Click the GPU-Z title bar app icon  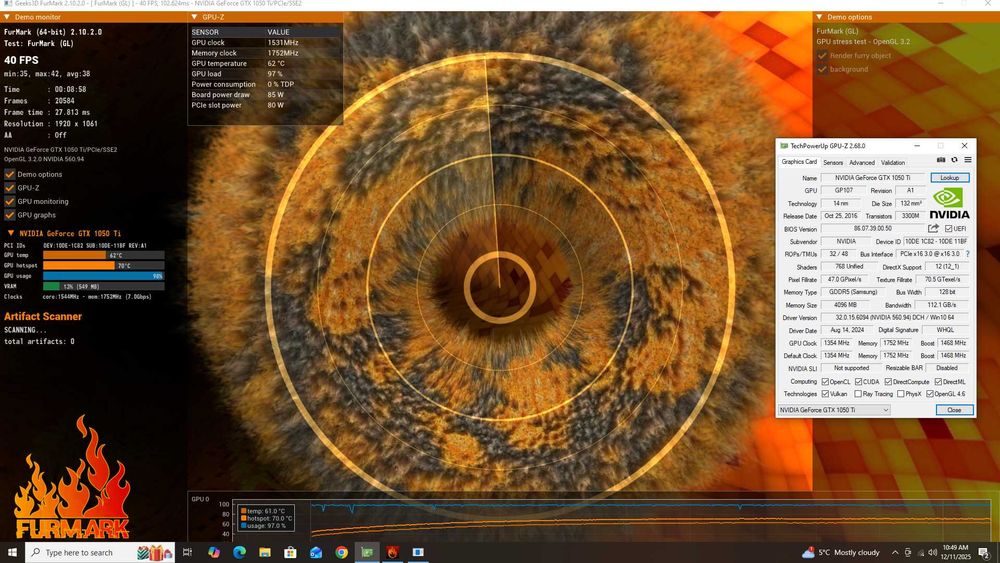tap(784, 146)
